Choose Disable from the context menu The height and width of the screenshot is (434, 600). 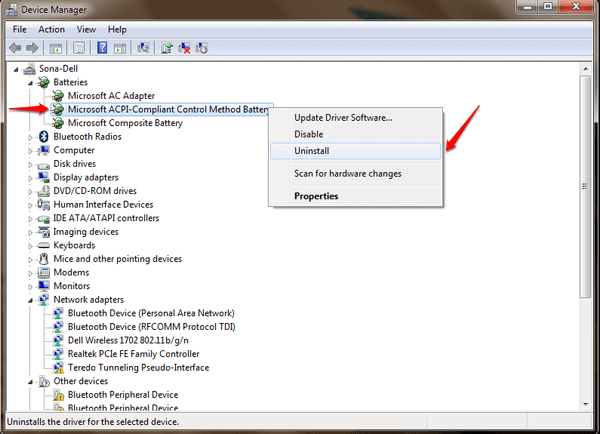[x=309, y=134]
